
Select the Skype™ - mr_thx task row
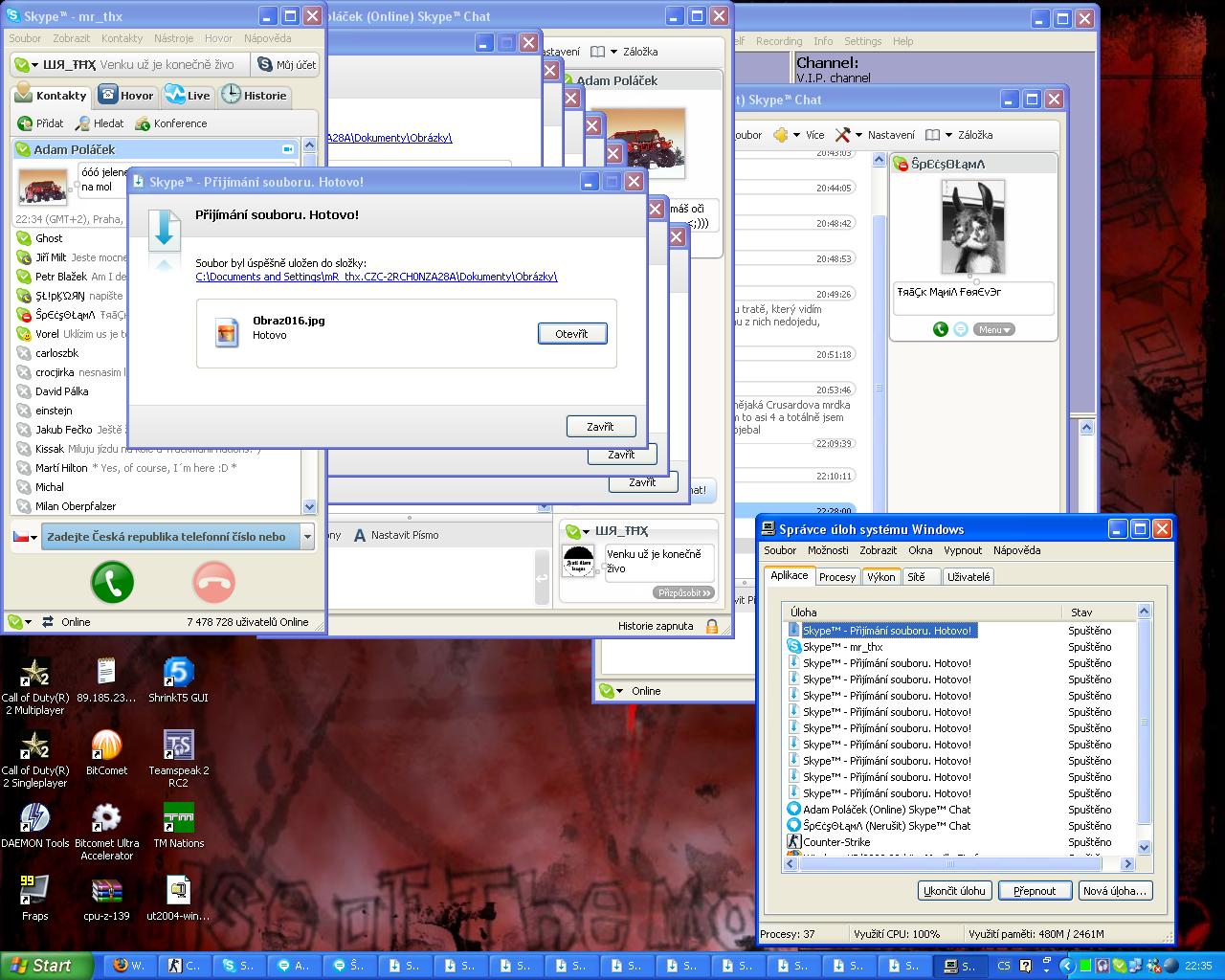click(x=961, y=647)
